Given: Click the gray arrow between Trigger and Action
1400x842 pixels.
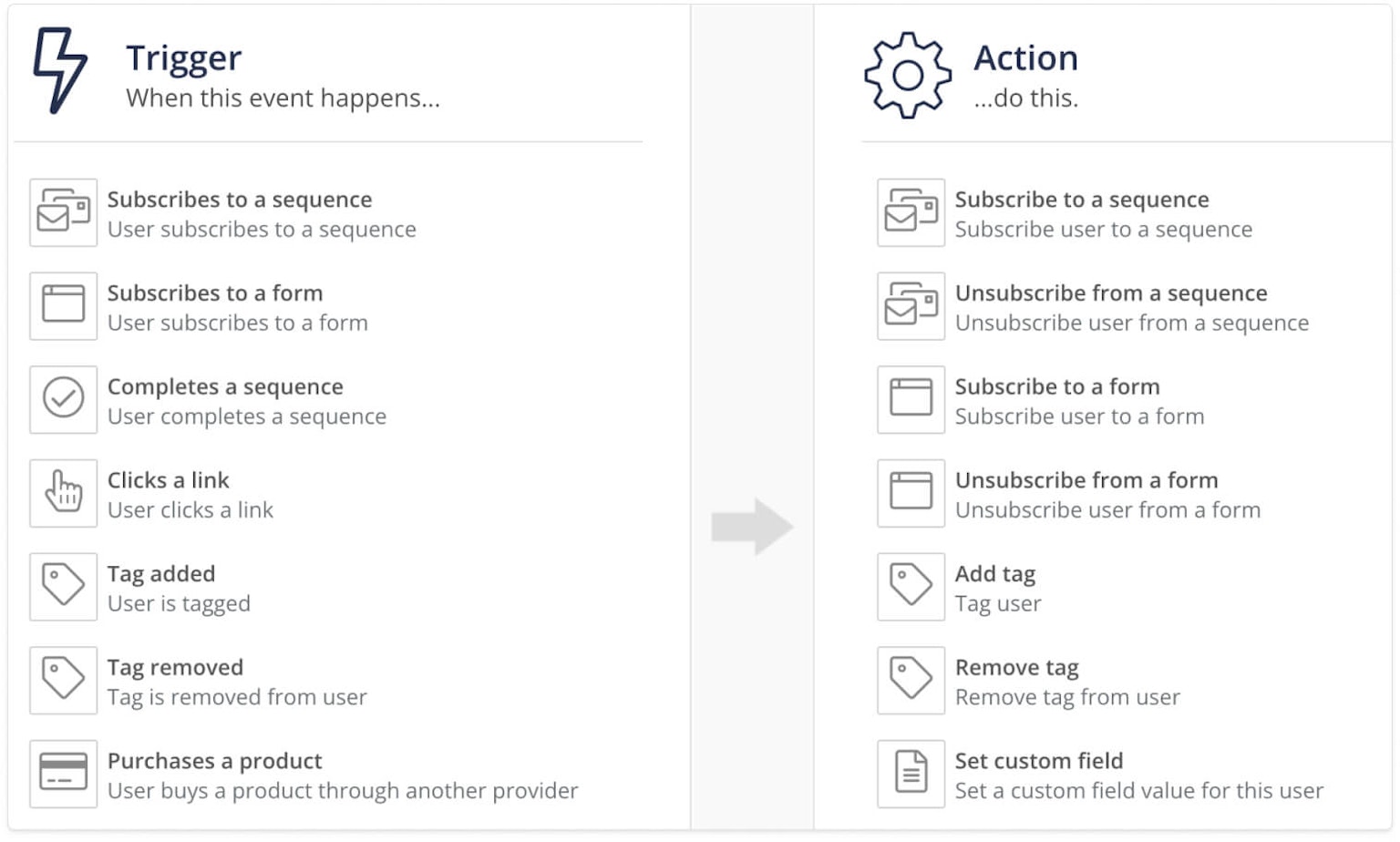Looking at the screenshot, I should point(755,526).
